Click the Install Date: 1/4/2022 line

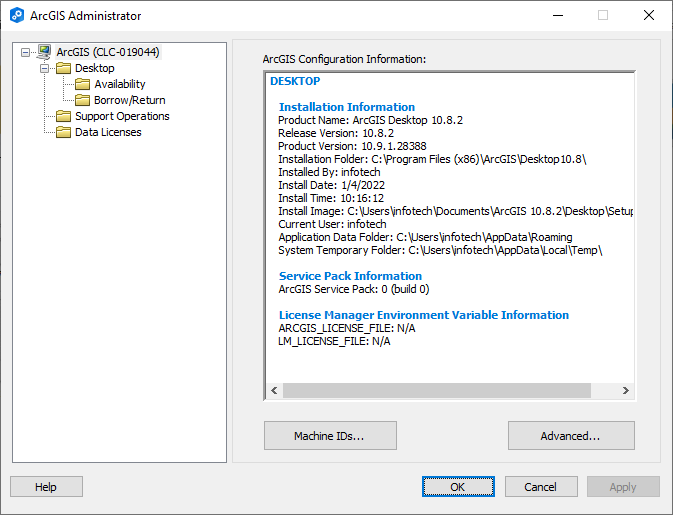(x=331, y=185)
